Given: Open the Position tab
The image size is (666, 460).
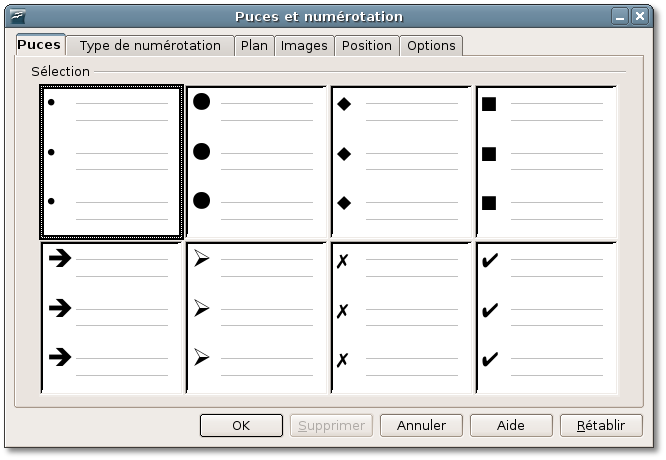Looking at the screenshot, I should (x=367, y=45).
